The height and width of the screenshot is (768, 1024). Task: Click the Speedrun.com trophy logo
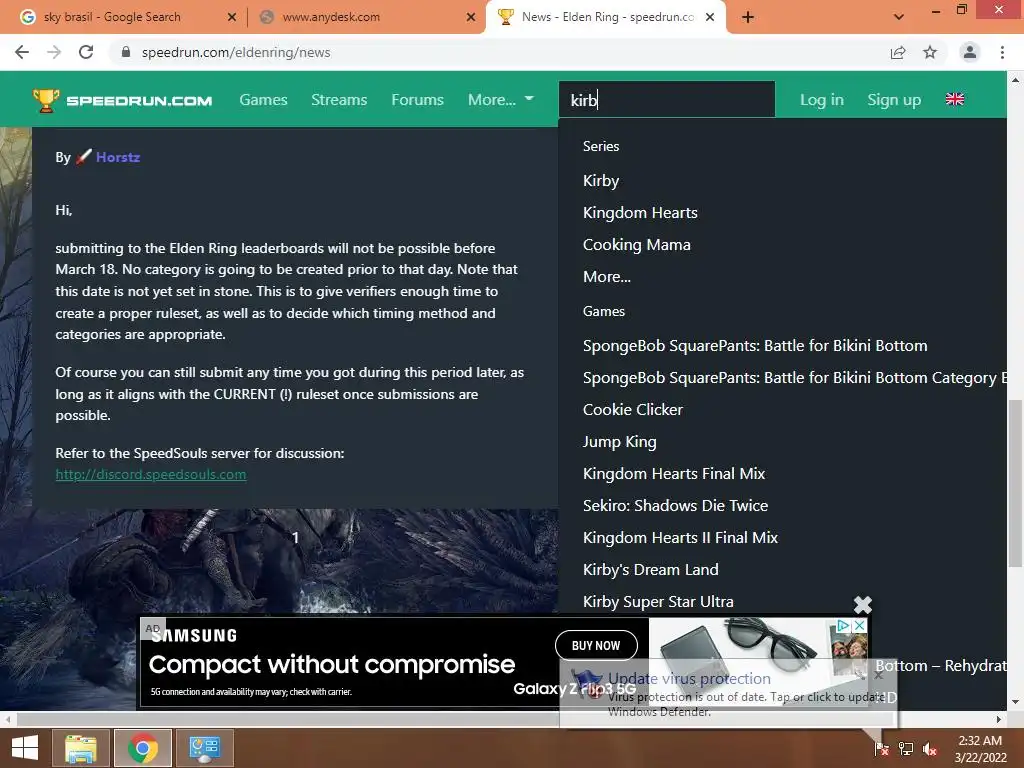pyautogui.click(x=123, y=100)
